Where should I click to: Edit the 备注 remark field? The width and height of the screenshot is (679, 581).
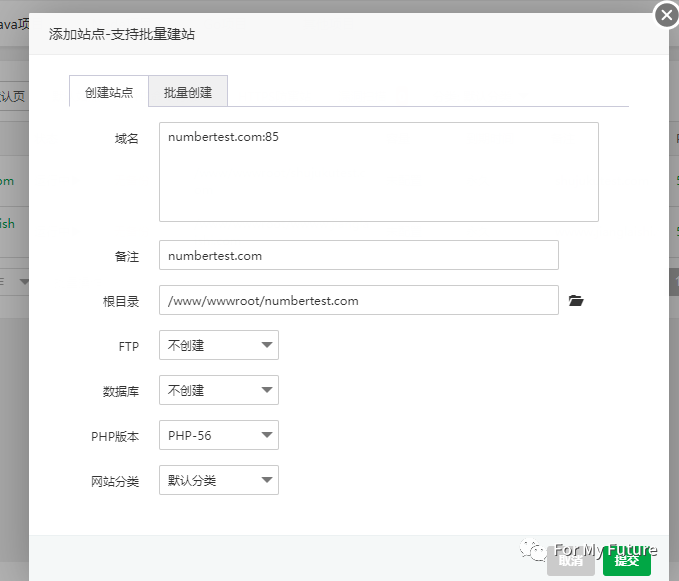[x=359, y=255]
